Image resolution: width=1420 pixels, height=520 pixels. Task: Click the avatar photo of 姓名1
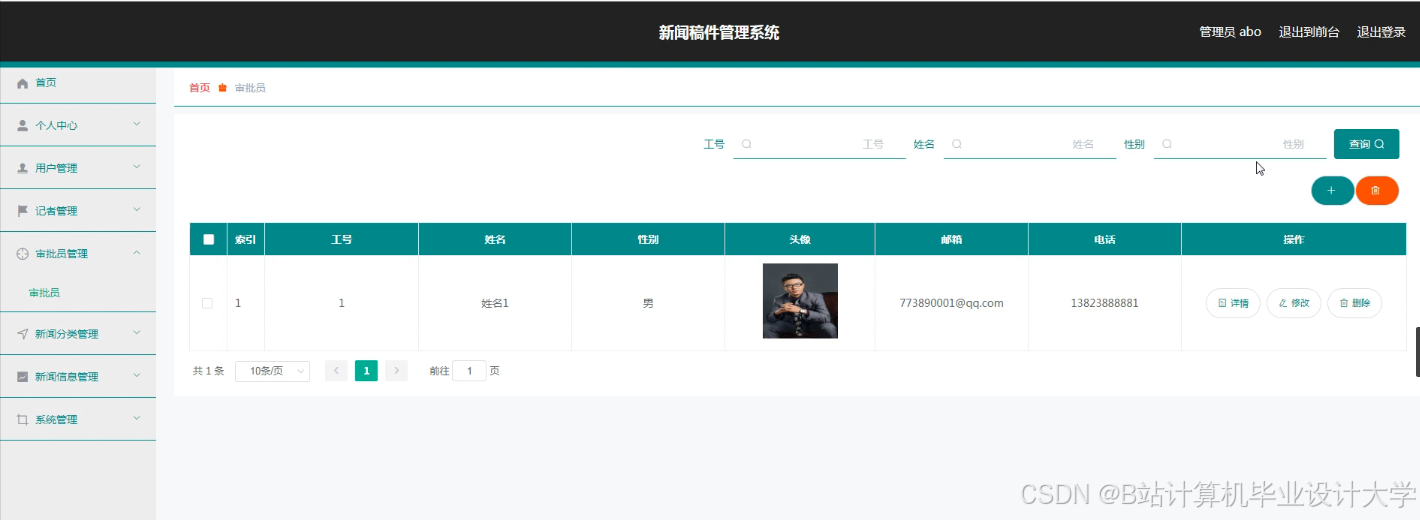coord(800,301)
